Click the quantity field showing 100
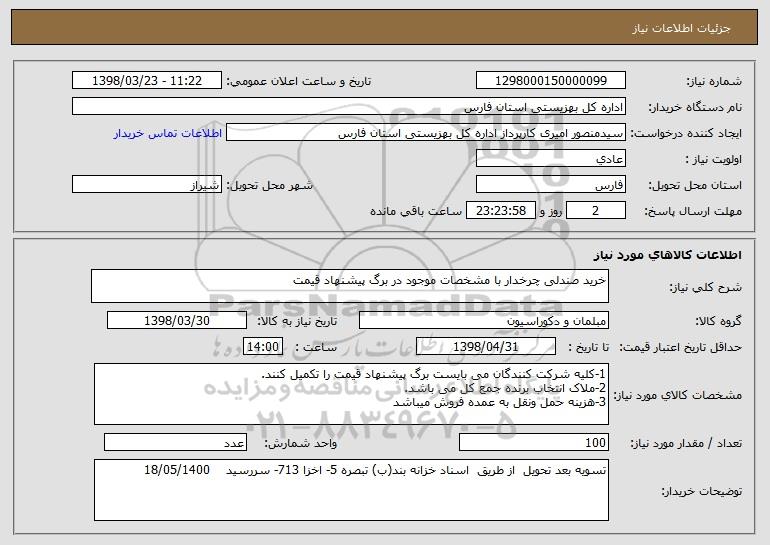This screenshot has height=545, width=770. pyautogui.click(x=534, y=442)
